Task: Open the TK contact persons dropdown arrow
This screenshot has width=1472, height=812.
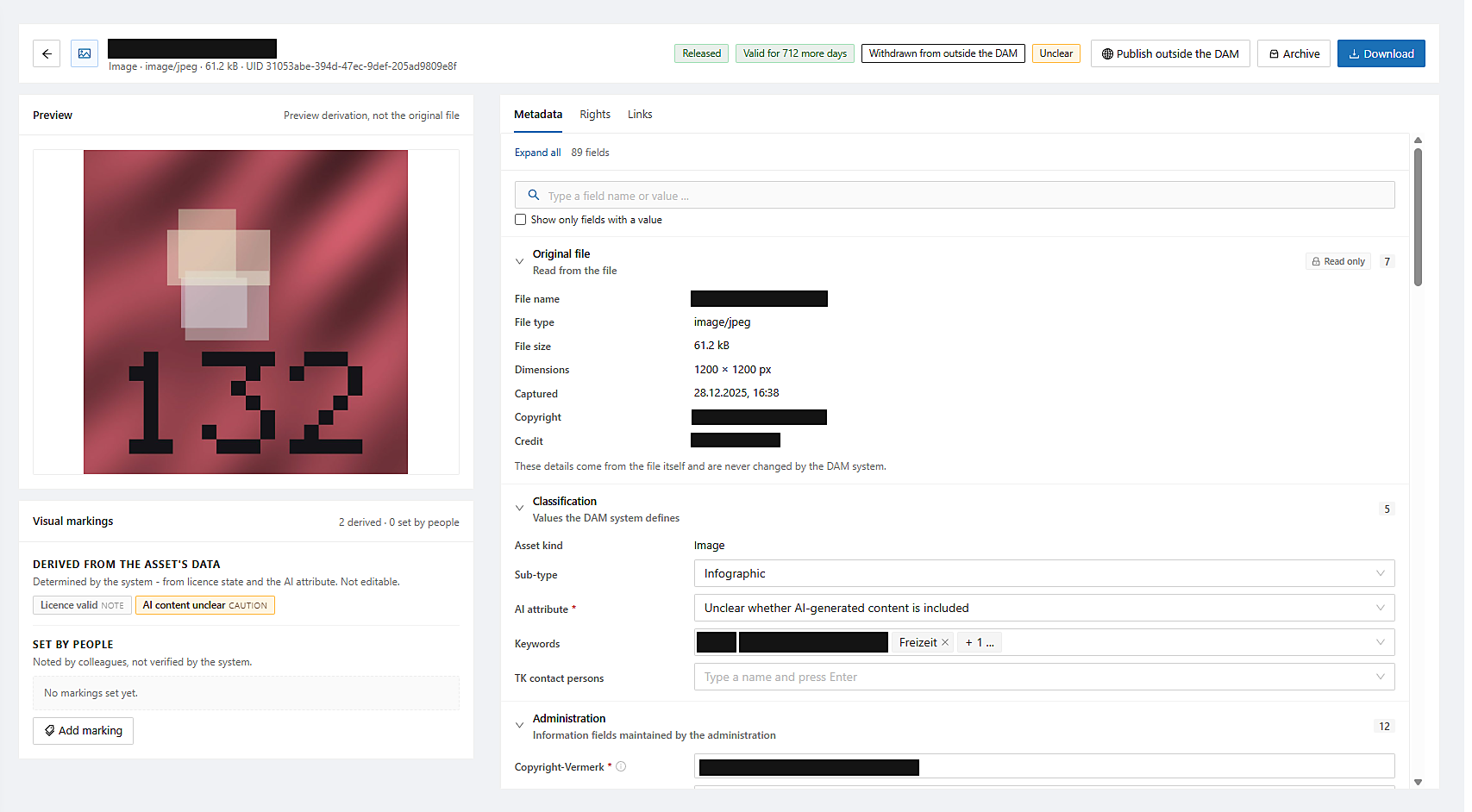Action: 1380,677
